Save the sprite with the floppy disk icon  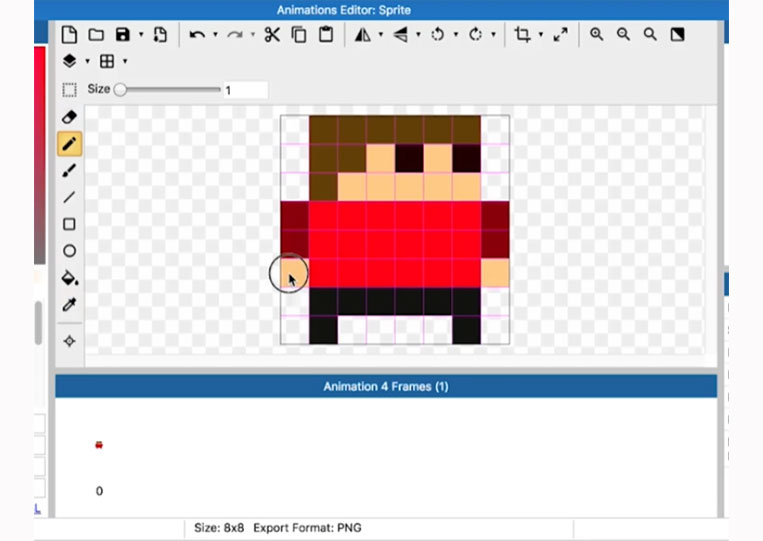pyautogui.click(x=123, y=35)
